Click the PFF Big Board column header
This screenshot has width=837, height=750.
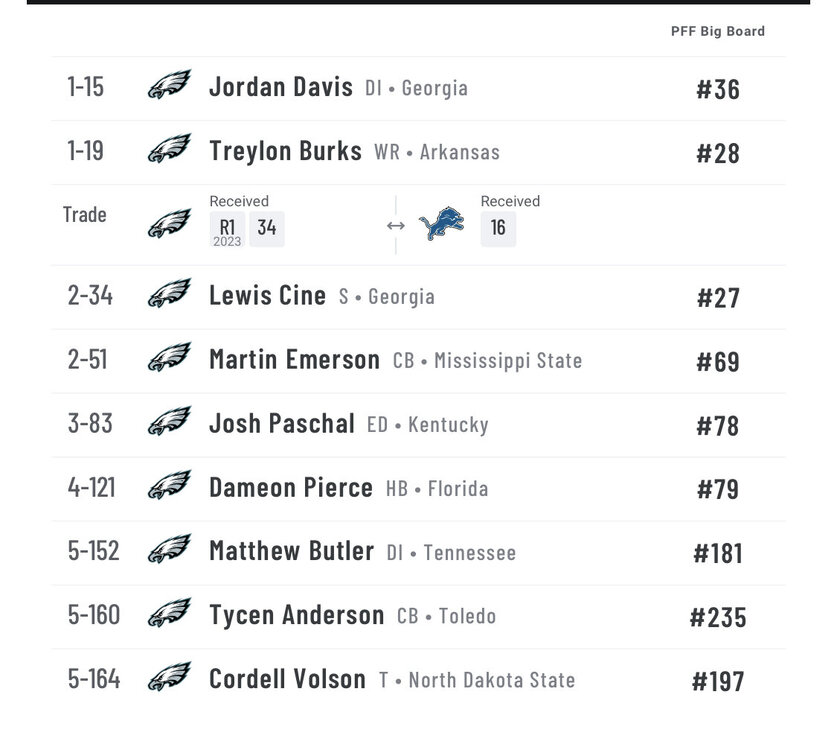[x=717, y=32]
